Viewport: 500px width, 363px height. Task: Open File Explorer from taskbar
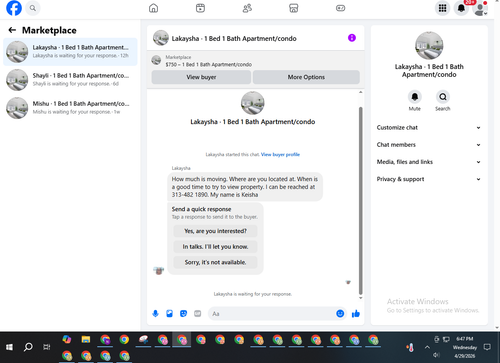[x=86, y=340]
